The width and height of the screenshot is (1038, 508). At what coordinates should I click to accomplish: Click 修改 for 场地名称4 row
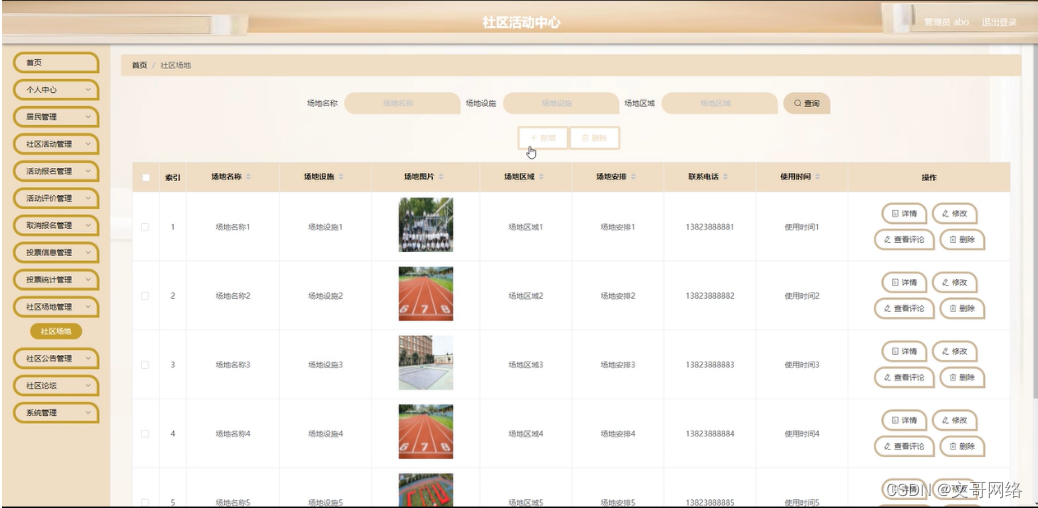[x=955, y=421]
